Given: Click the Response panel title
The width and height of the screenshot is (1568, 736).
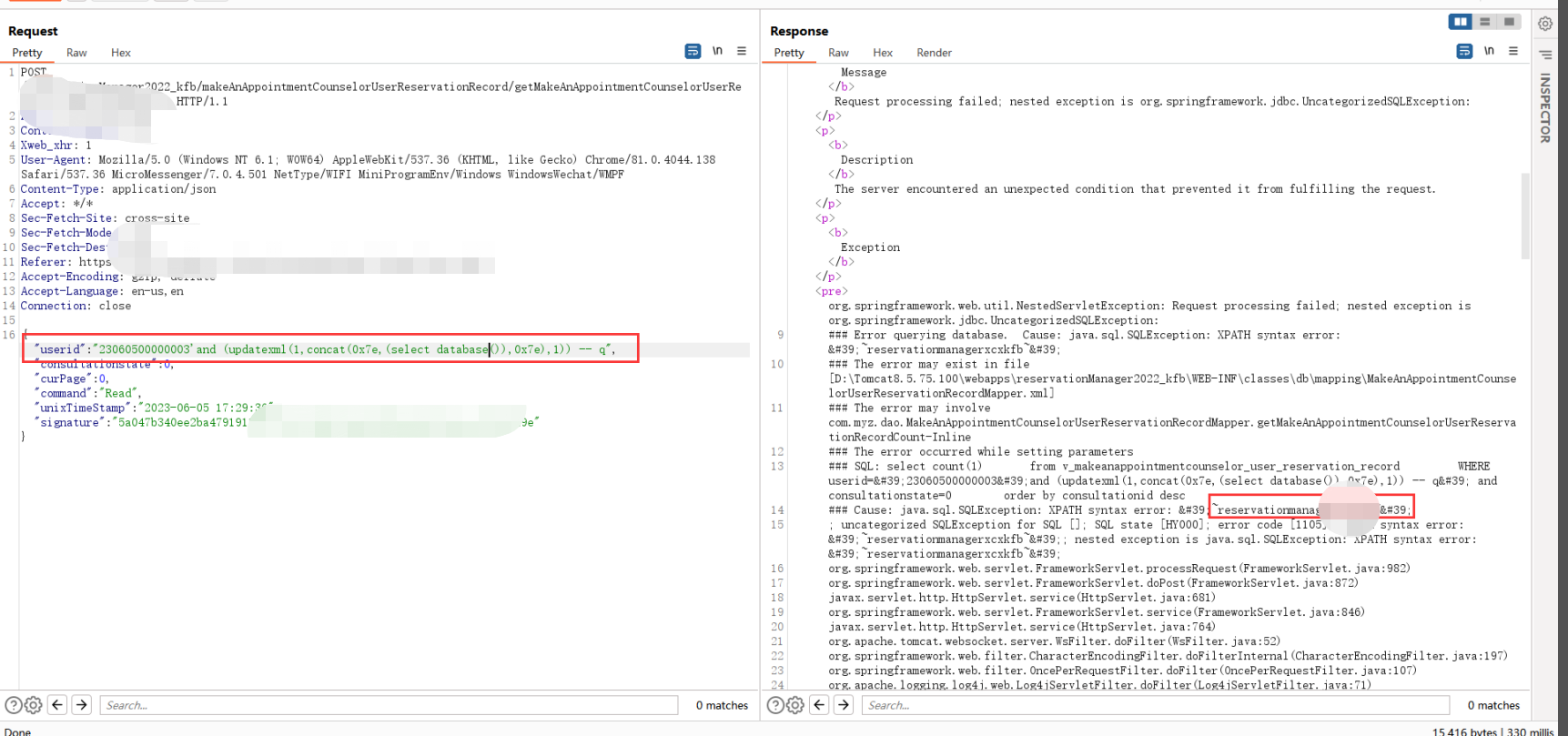Looking at the screenshot, I should coord(799,31).
